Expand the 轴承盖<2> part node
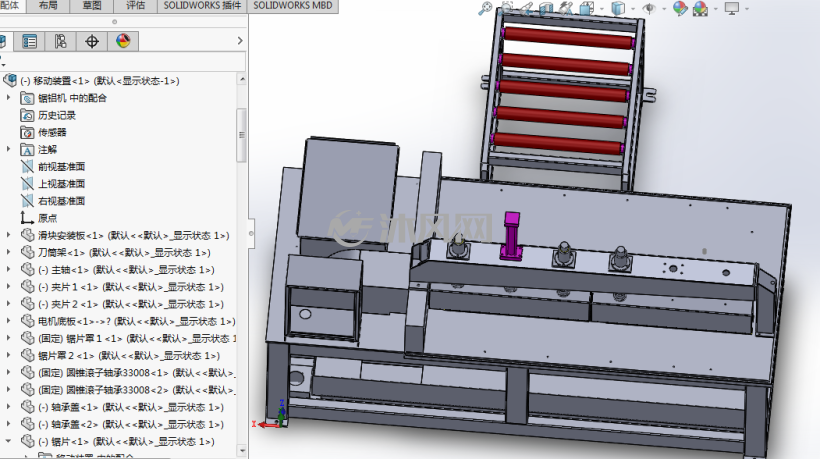This screenshot has width=820, height=459. tap(8, 424)
